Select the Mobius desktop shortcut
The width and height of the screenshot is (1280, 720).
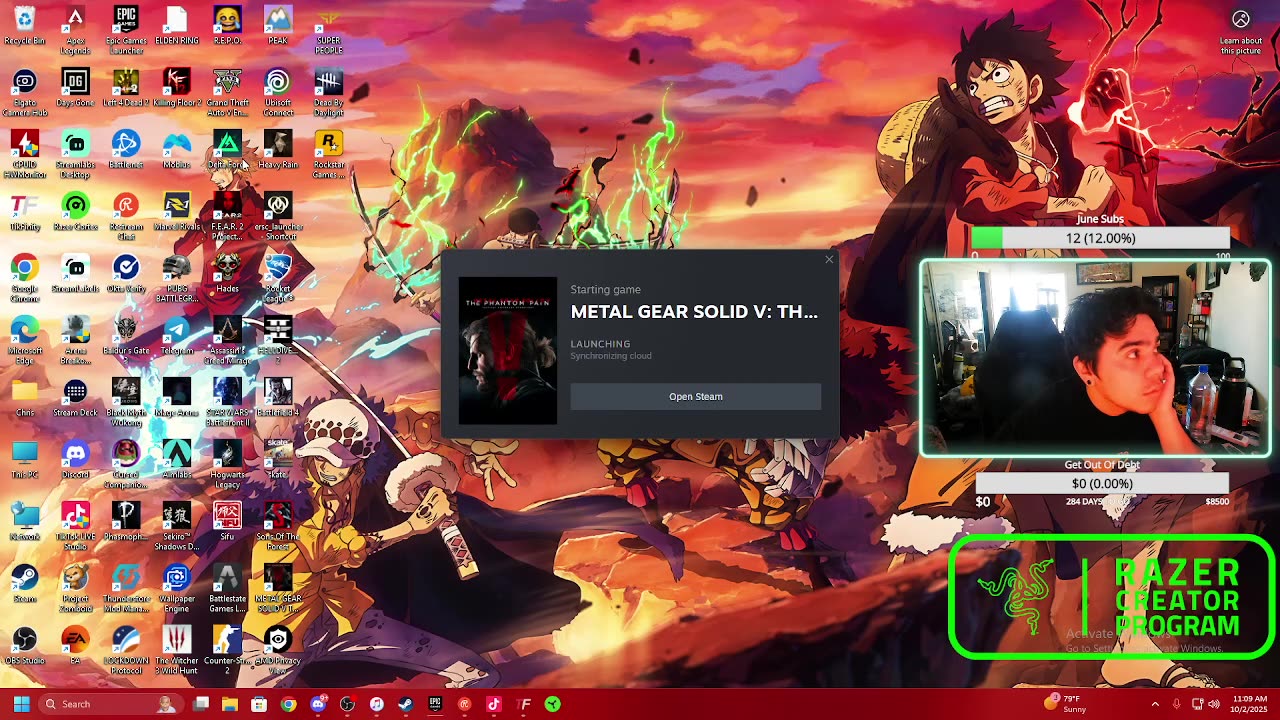click(x=176, y=151)
